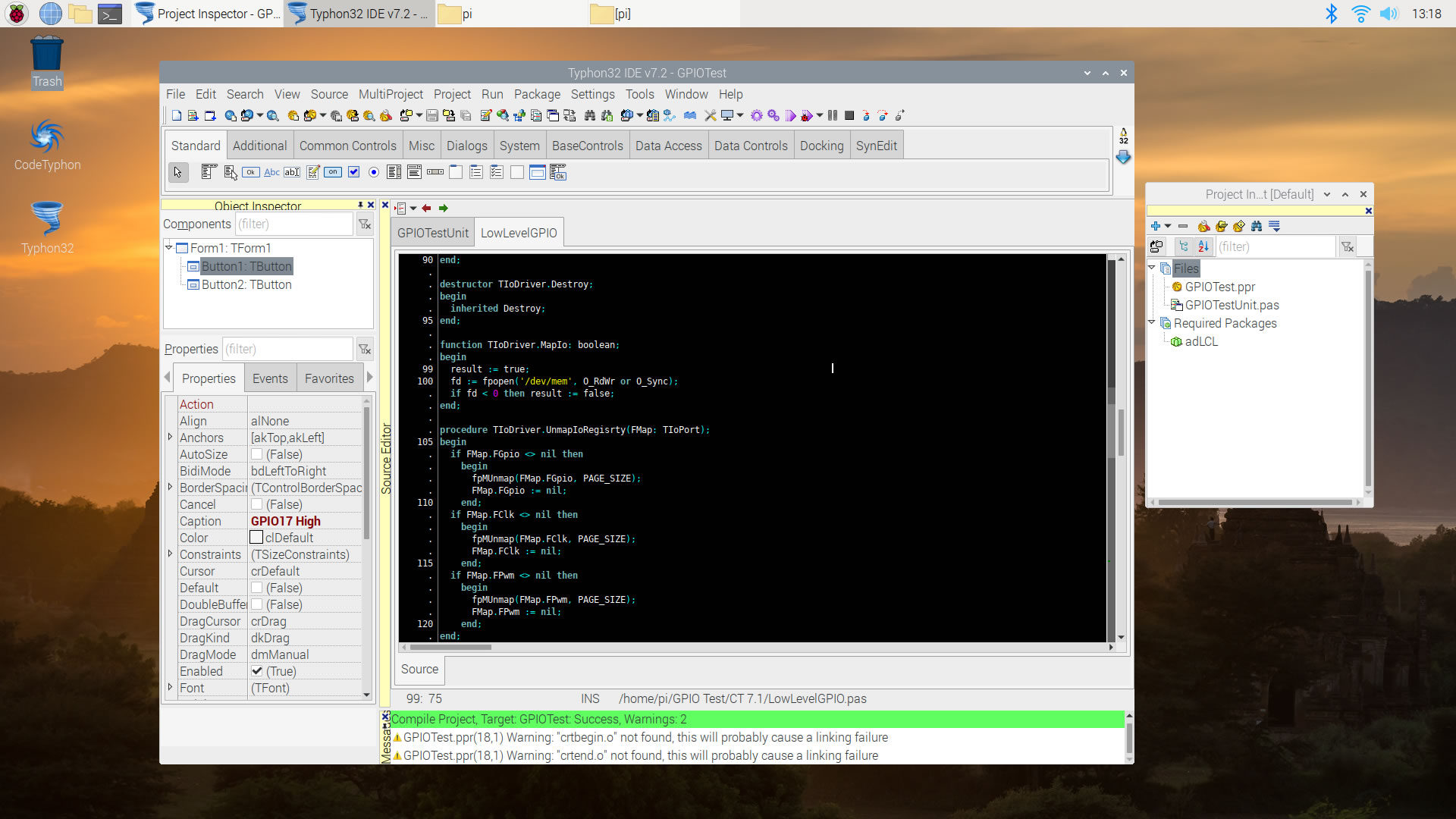Toggle DoubleBuffered checkbox
This screenshot has height=819, width=1456.
(x=257, y=604)
